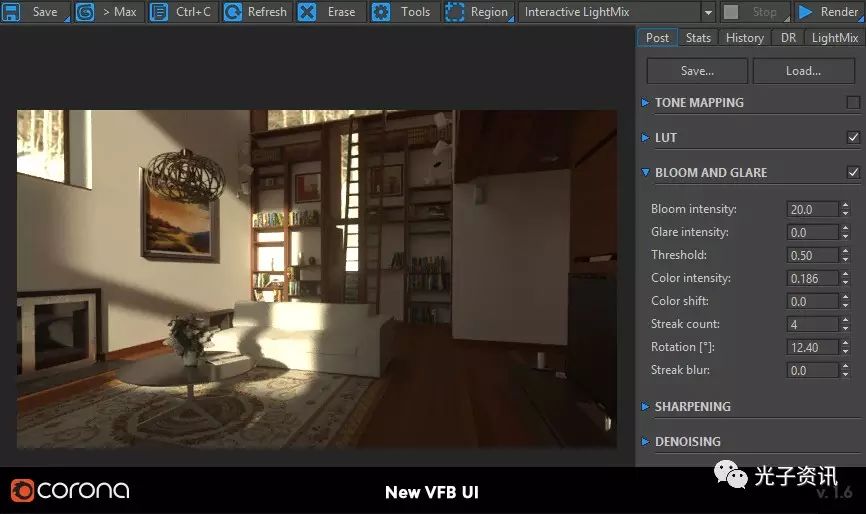Decrease Glare intensity with down spinner
Image resolution: width=866 pixels, height=514 pixels.
pyautogui.click(x=845, y=236)
